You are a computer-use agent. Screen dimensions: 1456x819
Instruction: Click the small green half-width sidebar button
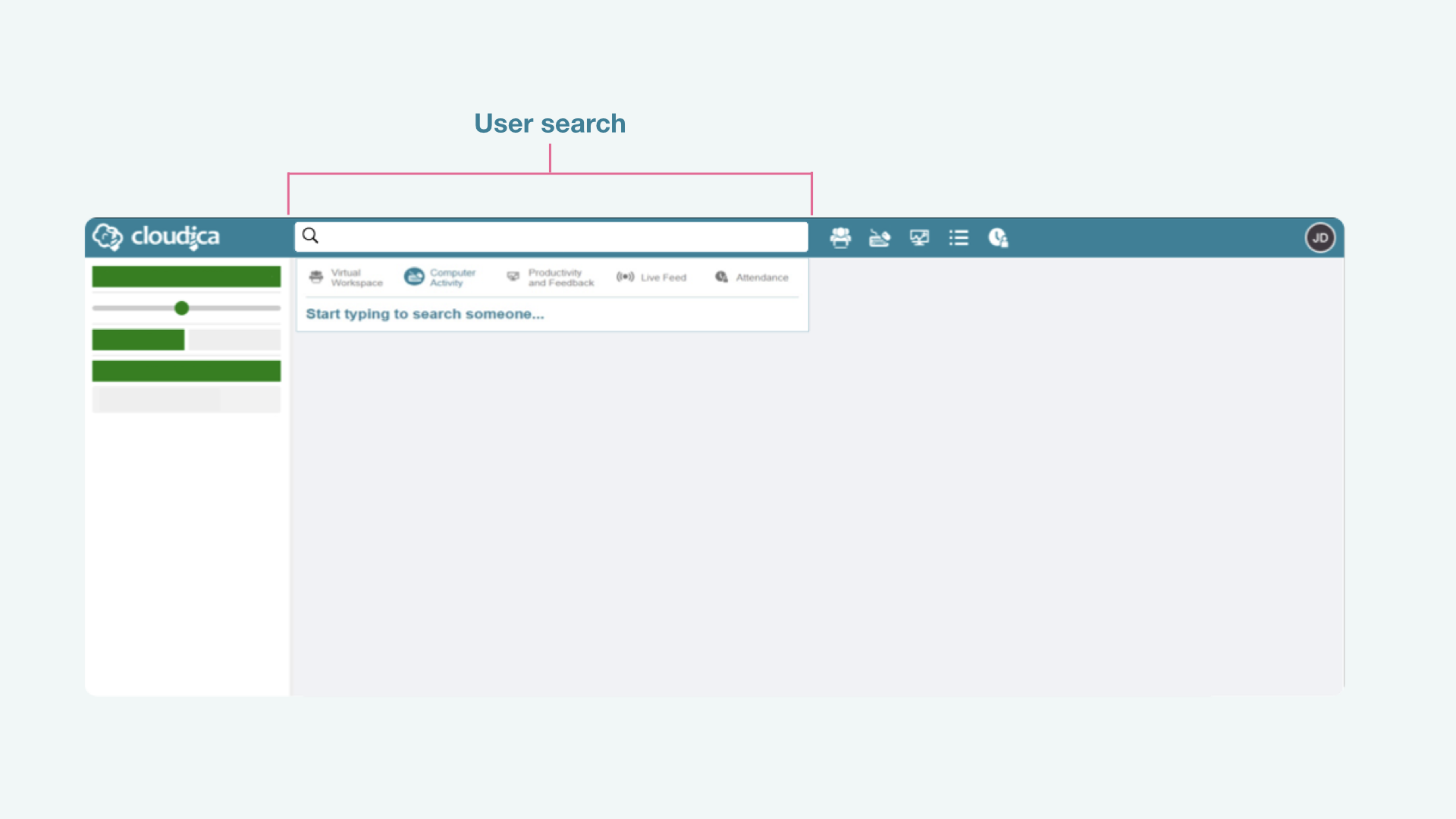pos(138,340)
